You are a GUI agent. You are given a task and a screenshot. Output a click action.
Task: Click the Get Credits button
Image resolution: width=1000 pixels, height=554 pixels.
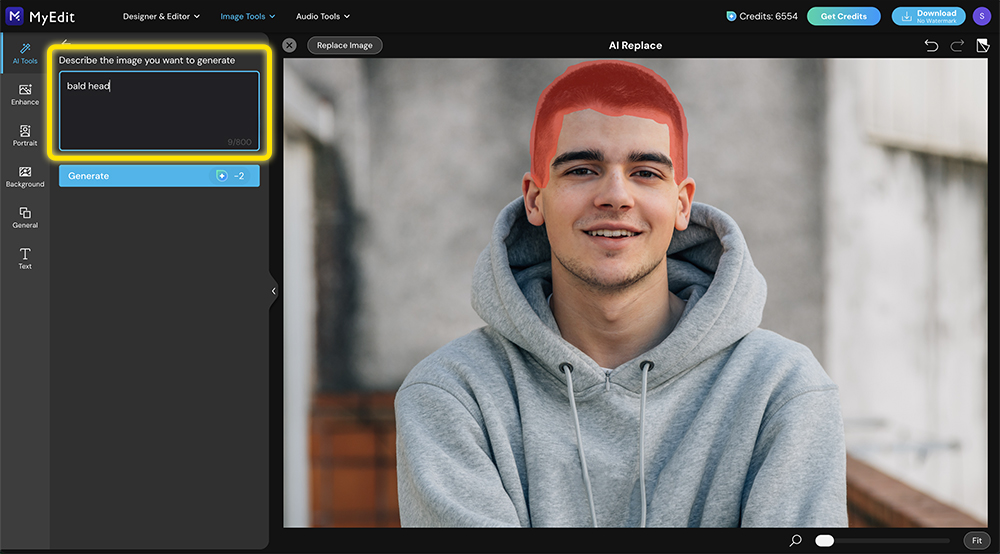click(843, 16)
